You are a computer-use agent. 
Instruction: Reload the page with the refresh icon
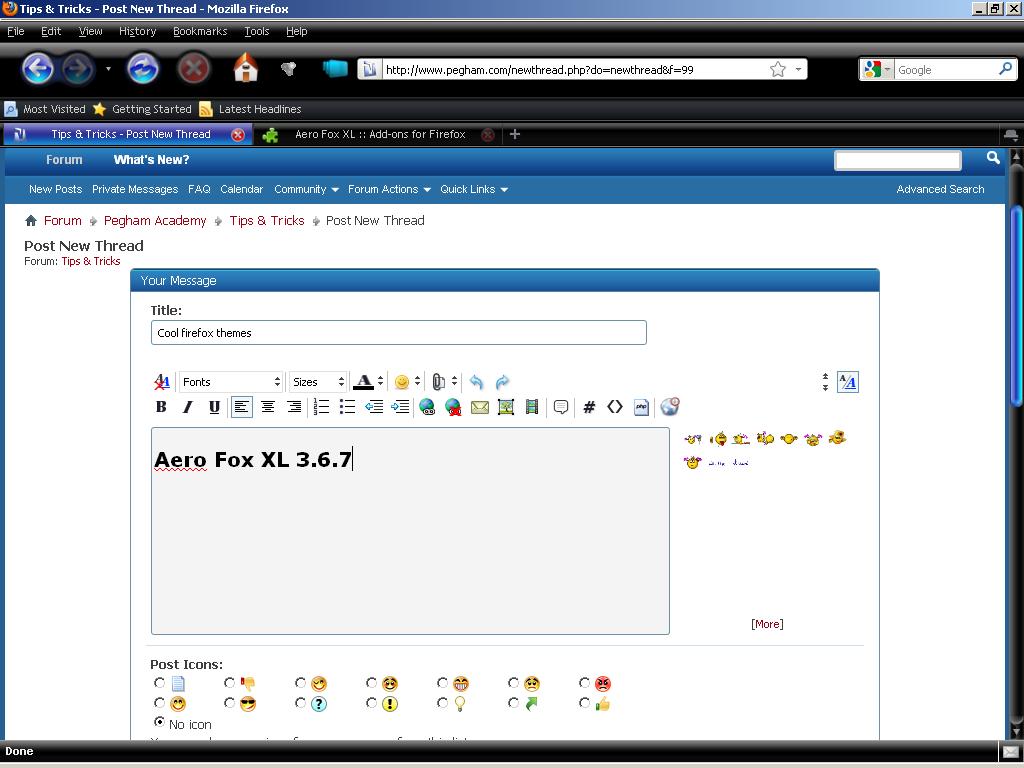(x=142, y=69)
